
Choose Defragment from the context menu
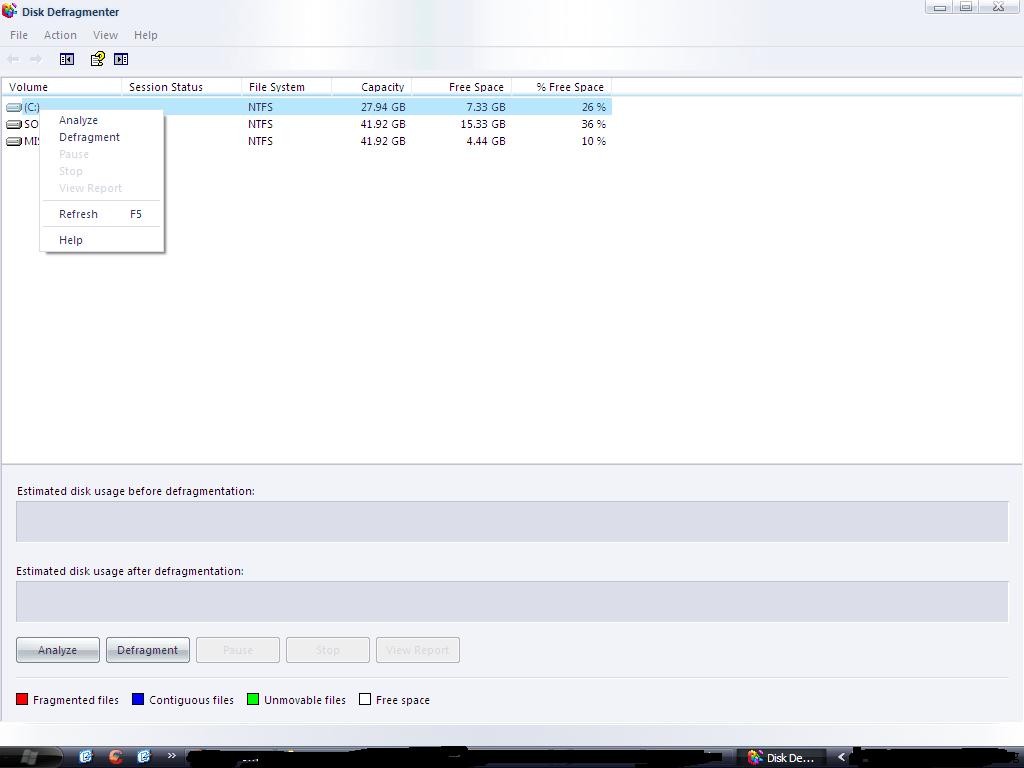click(x=89, y=137)
